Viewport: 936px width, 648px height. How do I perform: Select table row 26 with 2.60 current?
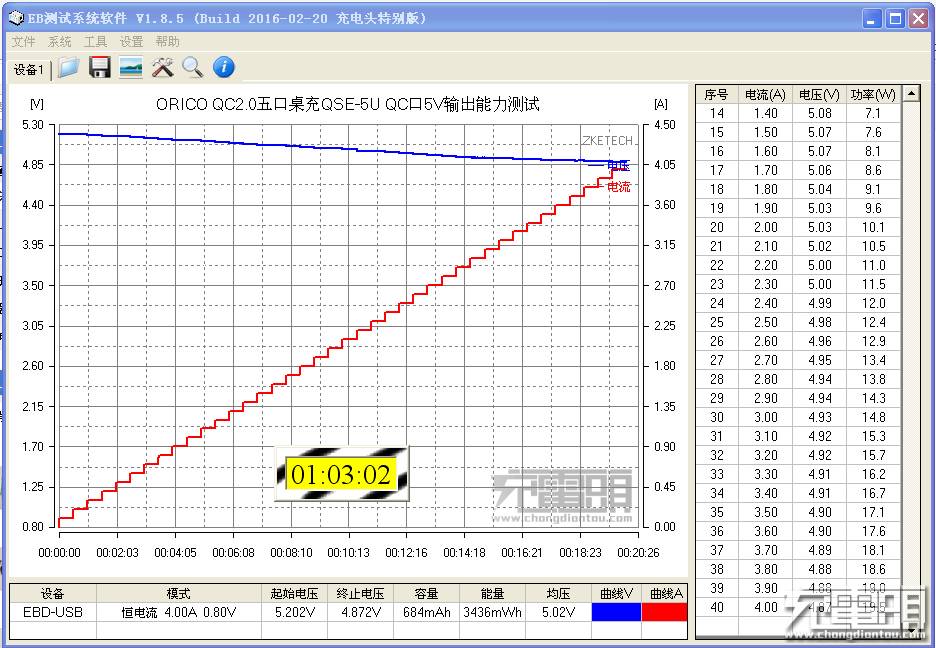click(799, 341)
